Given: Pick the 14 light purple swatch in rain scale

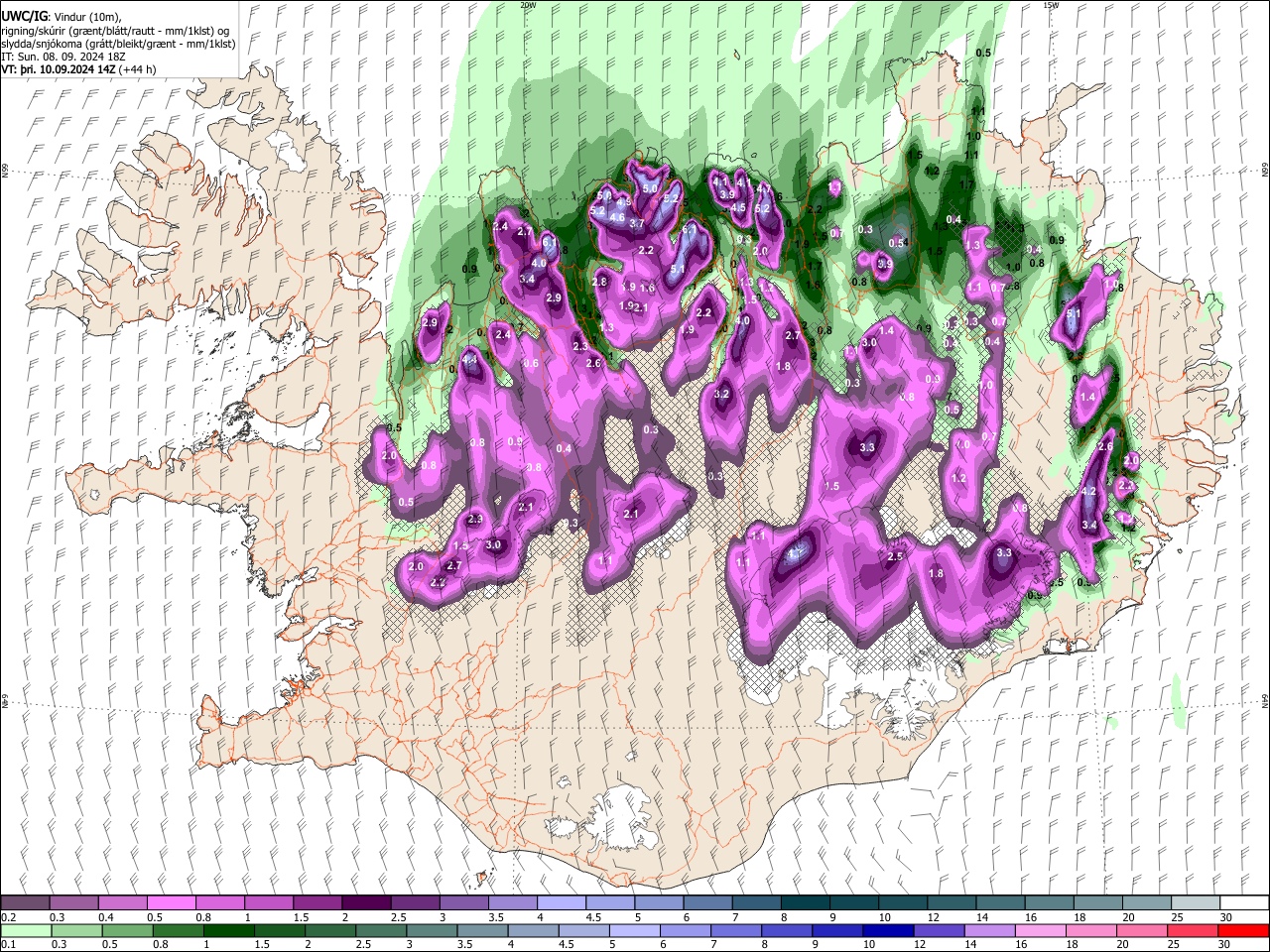Looking at the screenshot, I should 990,930.
